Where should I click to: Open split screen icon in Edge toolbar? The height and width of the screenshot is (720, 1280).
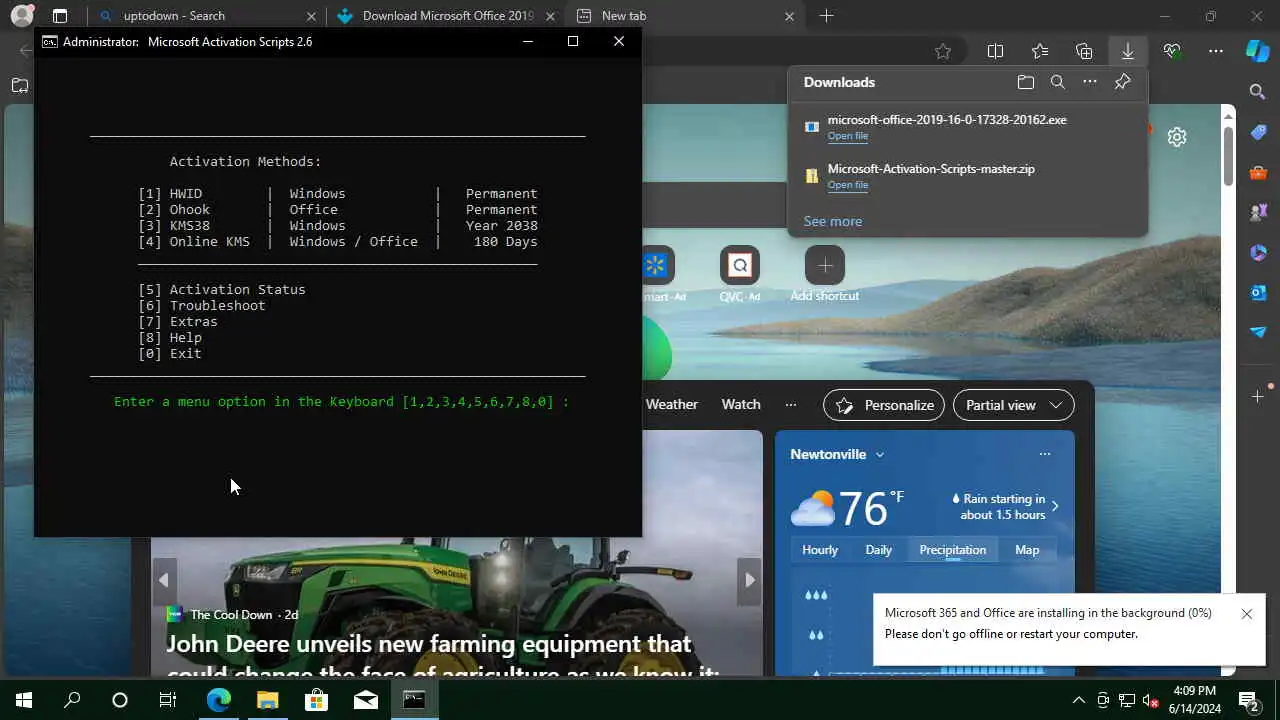995,51
